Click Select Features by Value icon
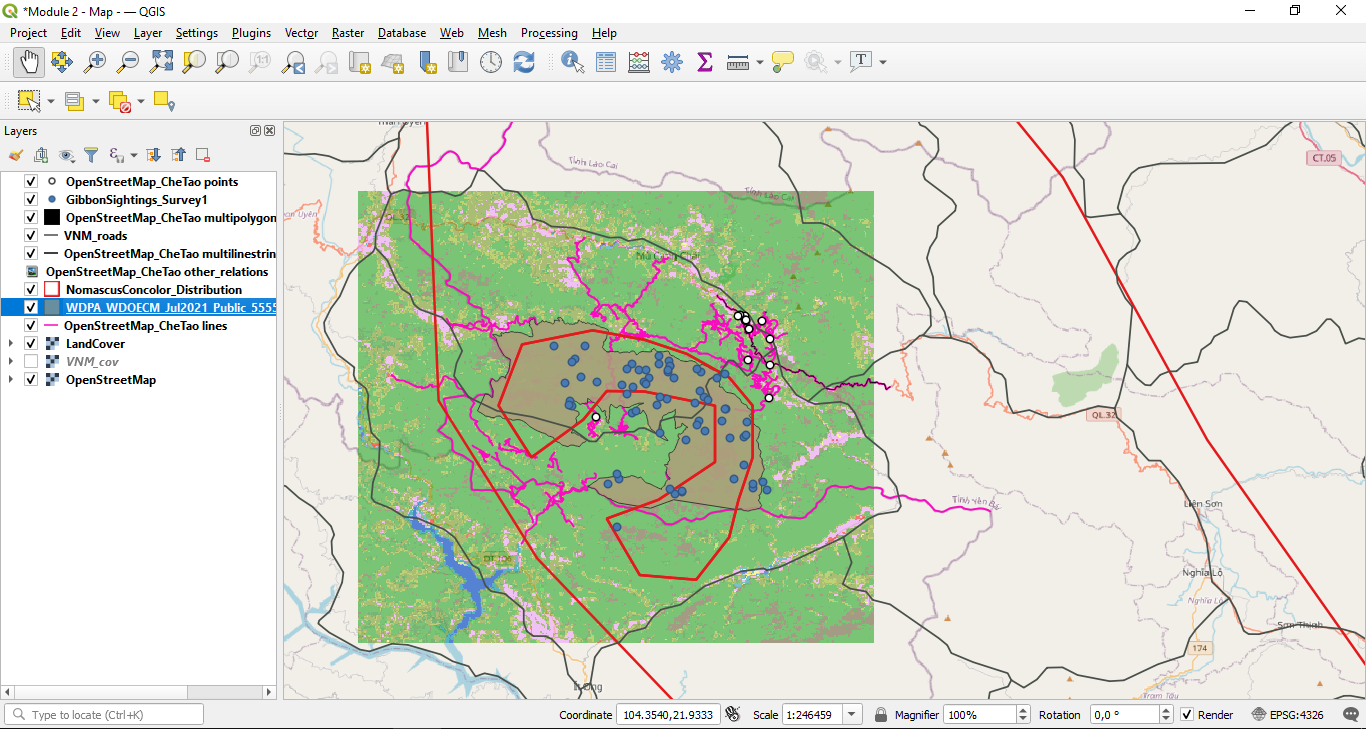This screenshot has width=1366, height=729. (74, 101)
